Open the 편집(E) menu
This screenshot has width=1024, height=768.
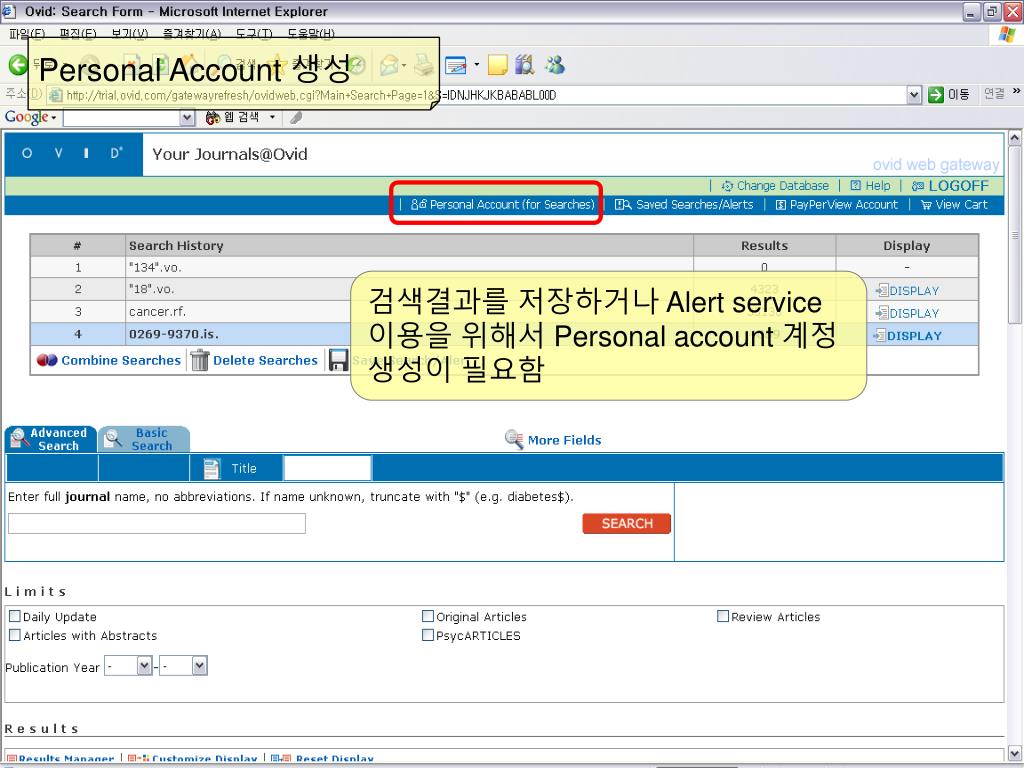pos(78,34)
